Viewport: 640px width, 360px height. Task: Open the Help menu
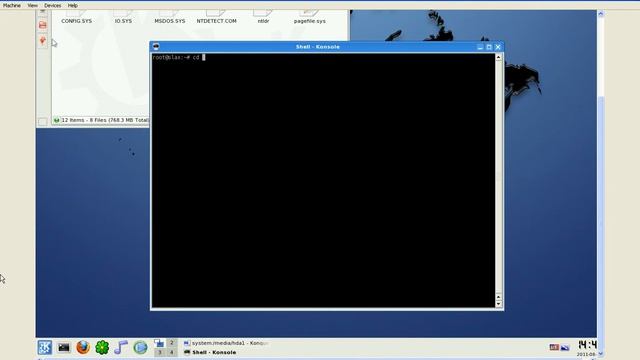click(73, 5)
